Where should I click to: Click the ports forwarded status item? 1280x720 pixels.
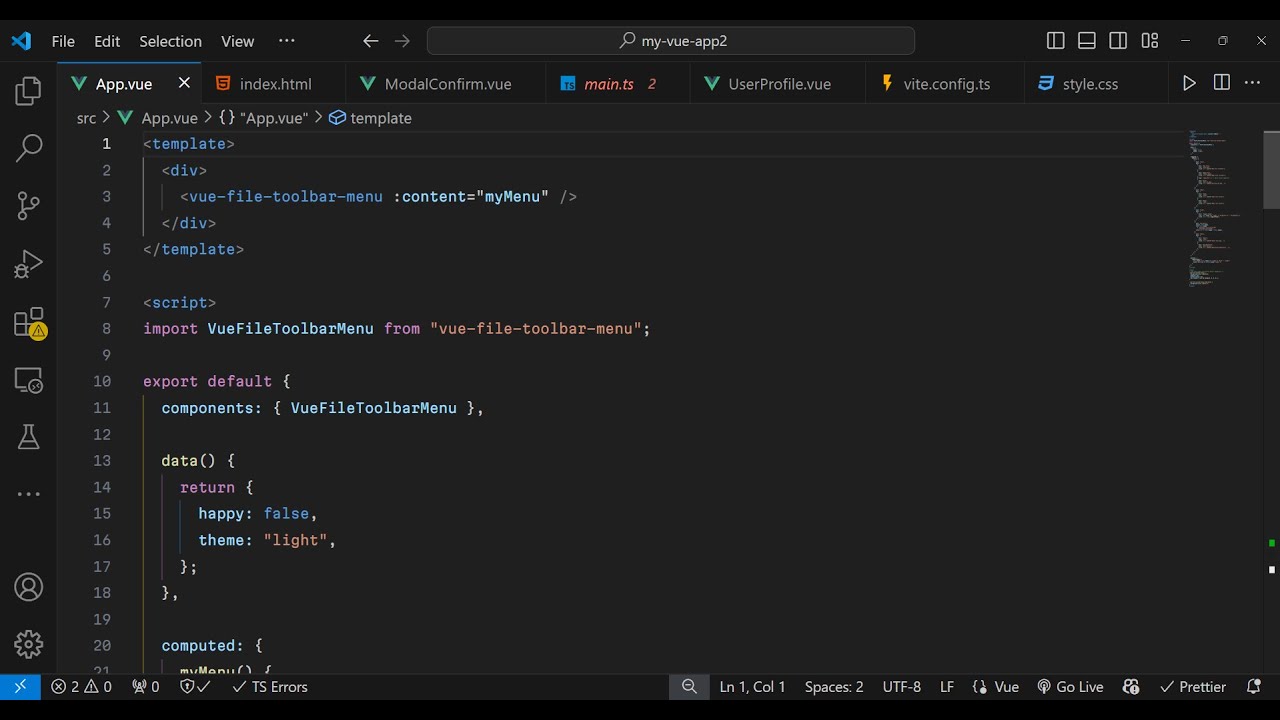[146, 687]
